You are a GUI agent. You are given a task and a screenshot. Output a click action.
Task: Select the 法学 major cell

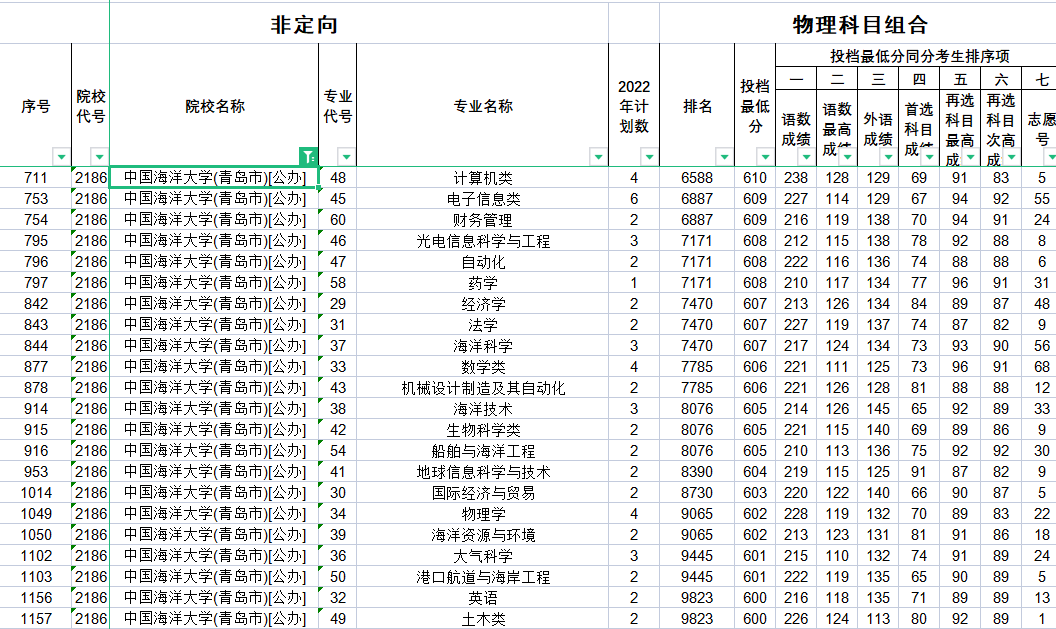[482, 325]
